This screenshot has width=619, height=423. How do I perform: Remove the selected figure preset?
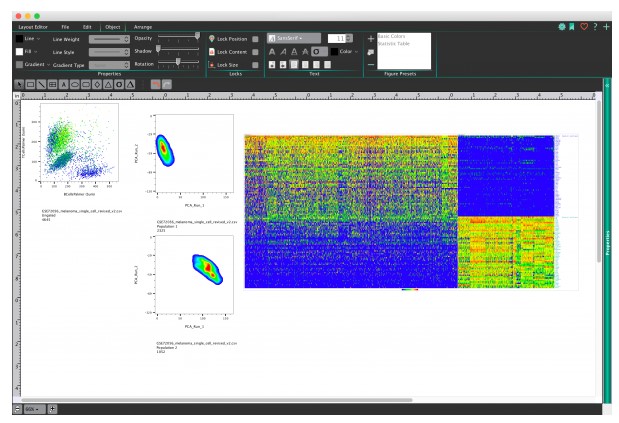(371, 64)
